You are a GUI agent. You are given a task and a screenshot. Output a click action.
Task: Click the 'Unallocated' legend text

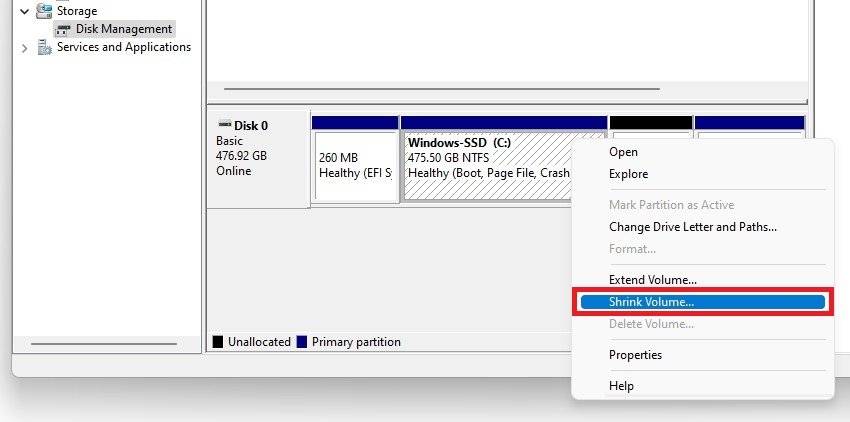pyautogui.click(x=259, y=342)
